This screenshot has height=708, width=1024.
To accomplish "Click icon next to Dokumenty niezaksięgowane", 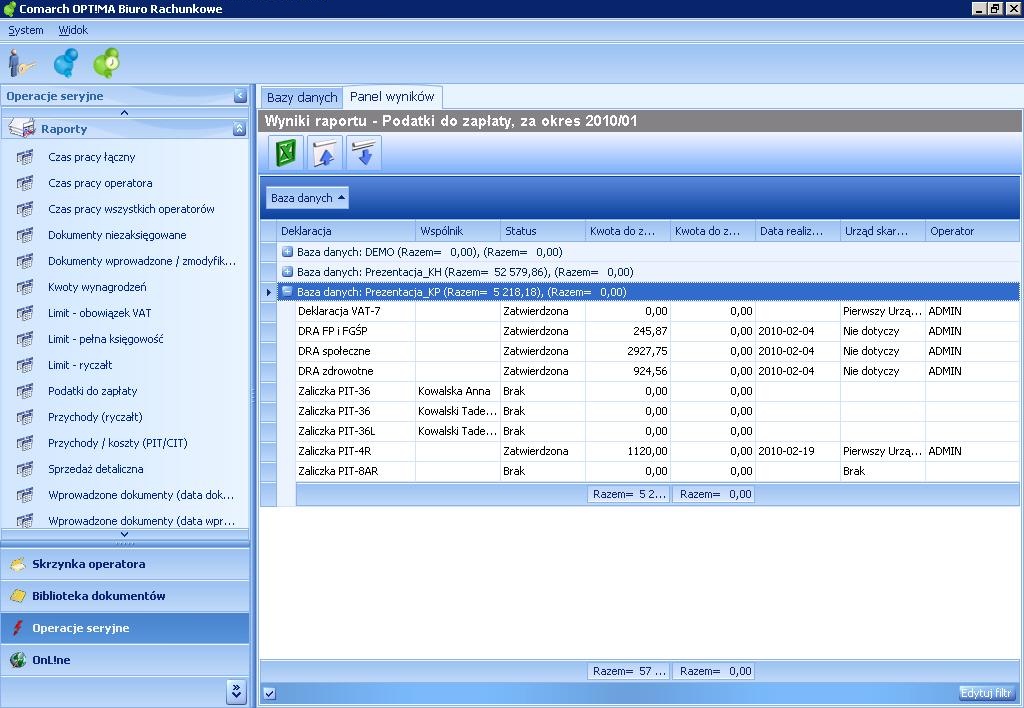I will pyautogui.click(x=25, y=235).
